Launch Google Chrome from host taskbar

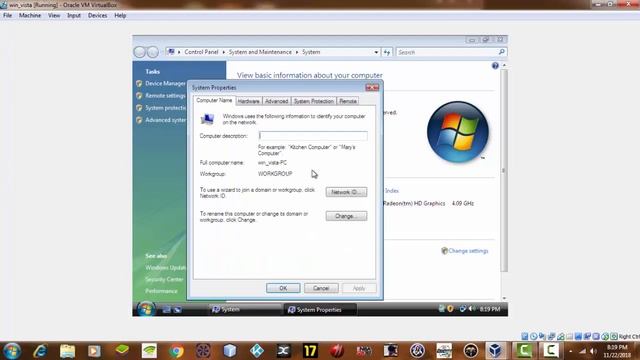(176, 351)
